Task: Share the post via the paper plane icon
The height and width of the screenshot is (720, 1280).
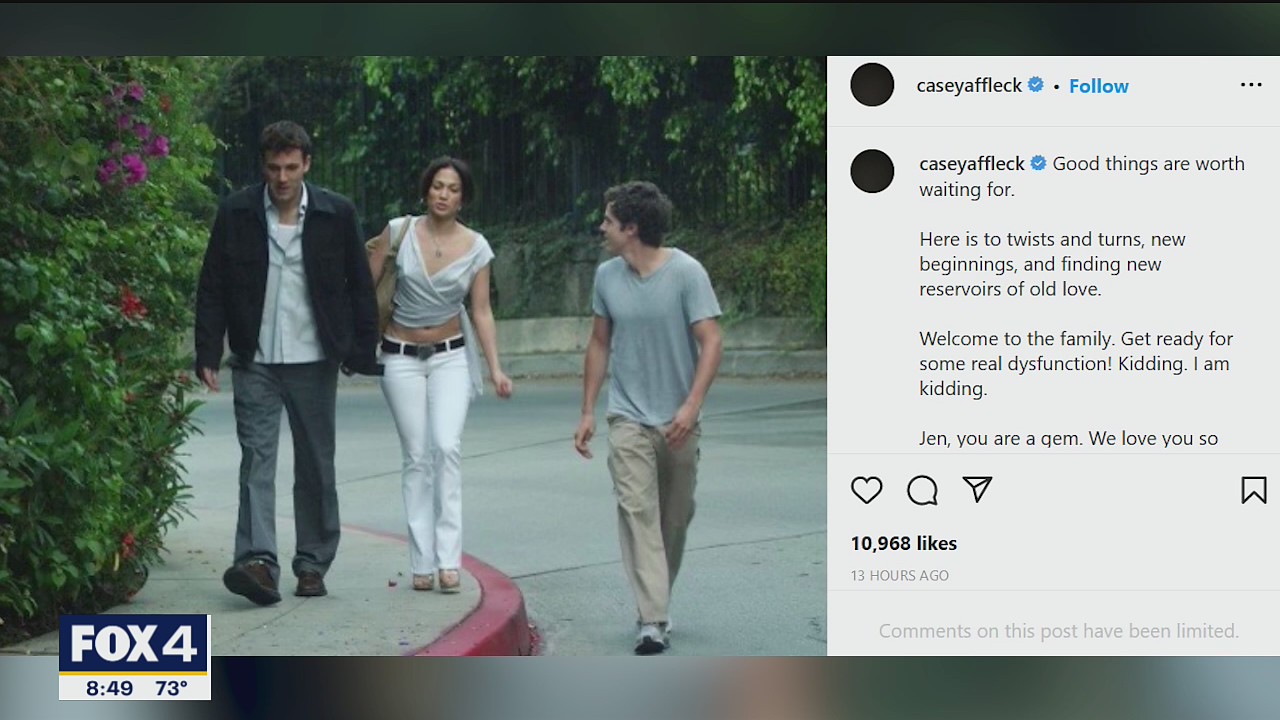Action: (x=977, y=490)
